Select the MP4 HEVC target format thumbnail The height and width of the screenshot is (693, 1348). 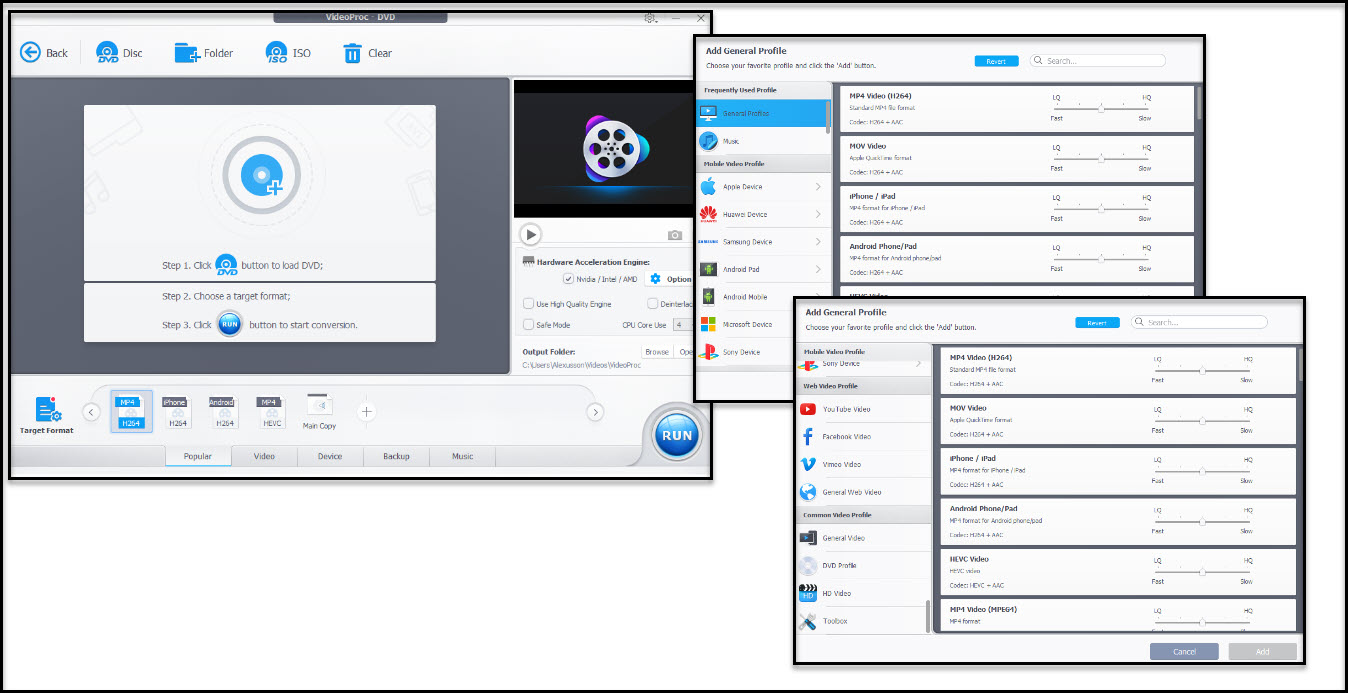[x=270, y=412]
